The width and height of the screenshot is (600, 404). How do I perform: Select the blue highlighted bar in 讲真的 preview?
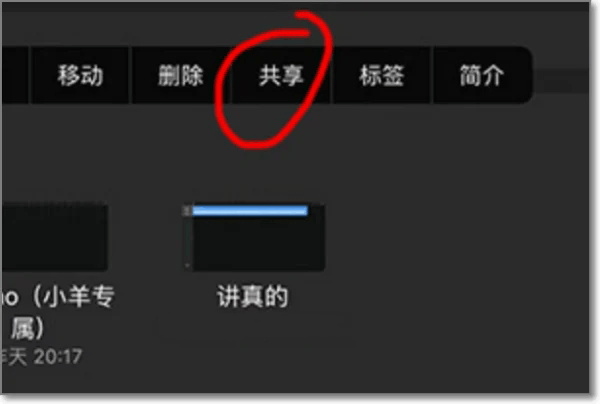pos(250,210)
